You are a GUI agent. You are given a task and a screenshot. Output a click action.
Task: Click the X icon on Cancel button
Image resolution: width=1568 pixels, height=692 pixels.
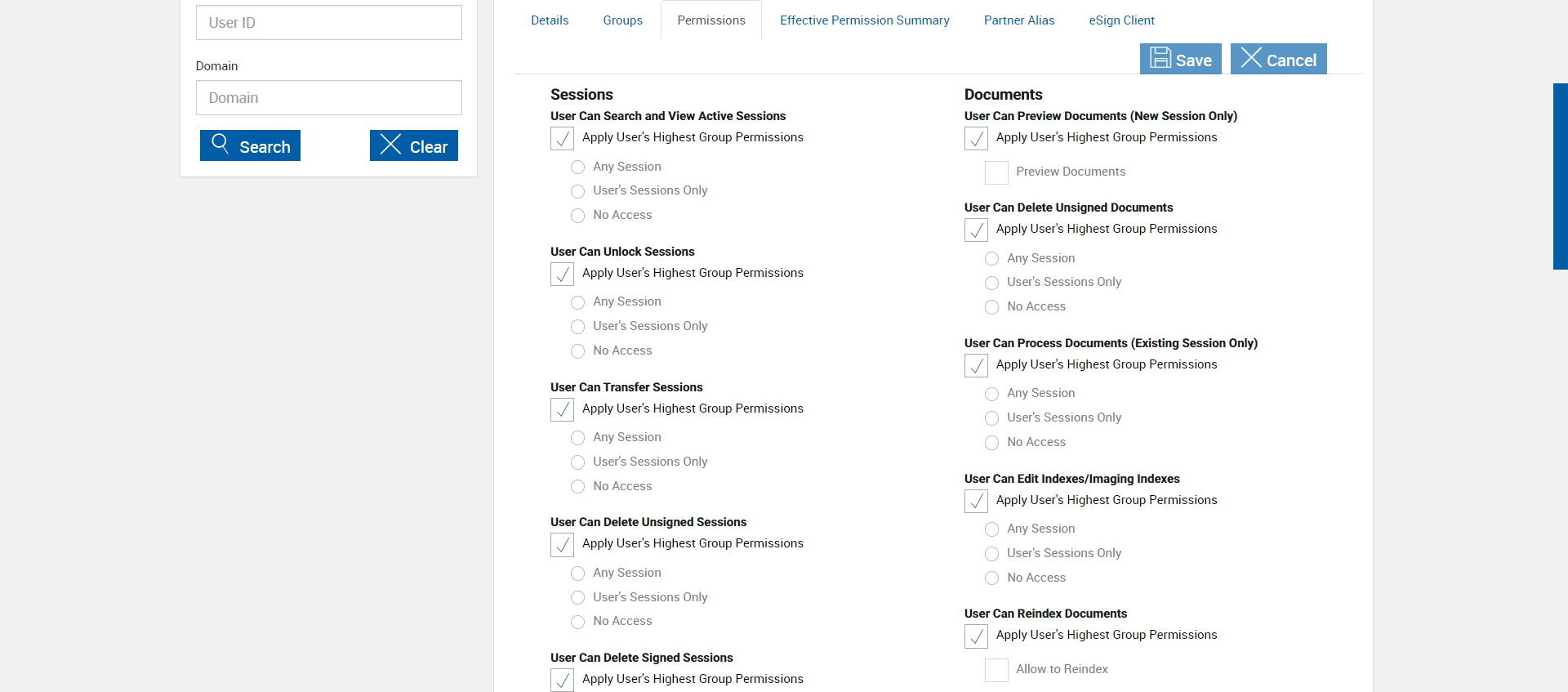point(1251,58)
